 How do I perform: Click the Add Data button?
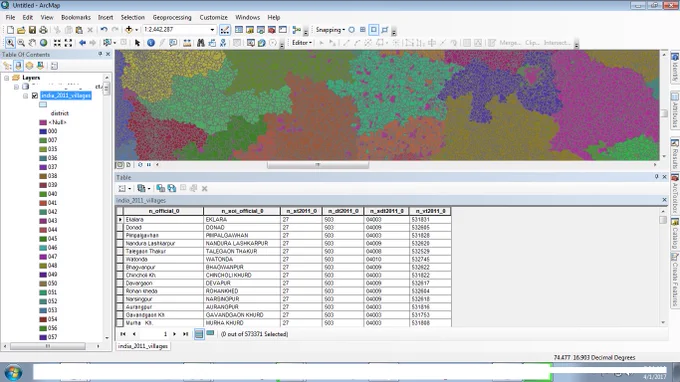(x=128, y=30)
